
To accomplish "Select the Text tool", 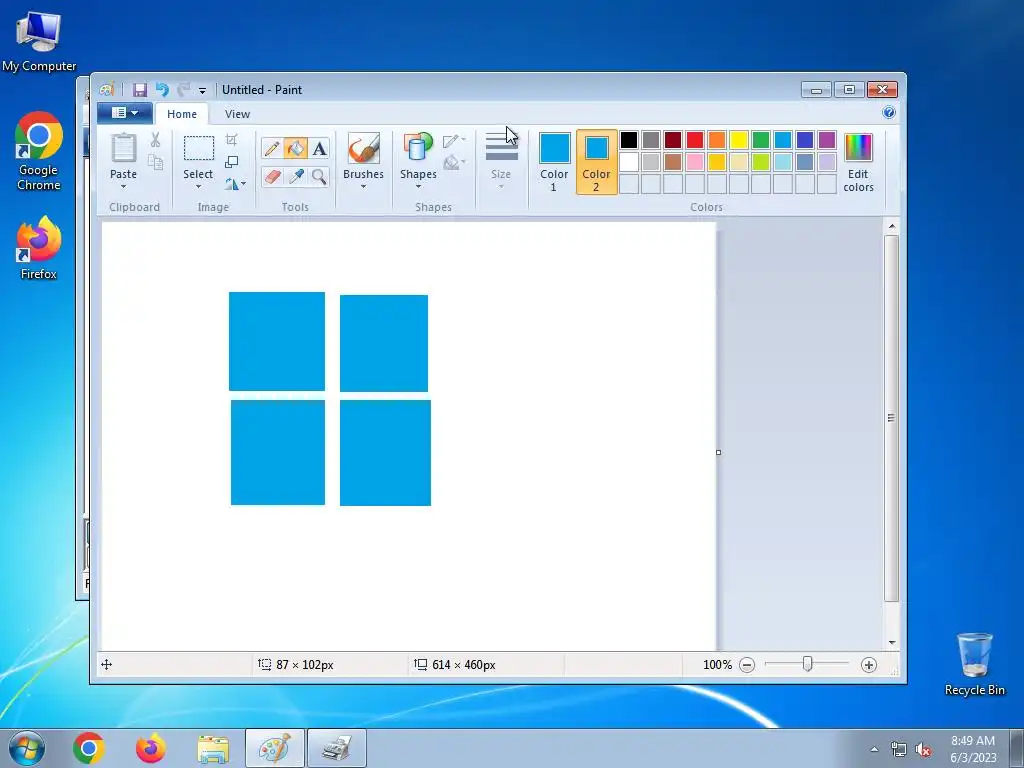I will click(x=319, y=149).
